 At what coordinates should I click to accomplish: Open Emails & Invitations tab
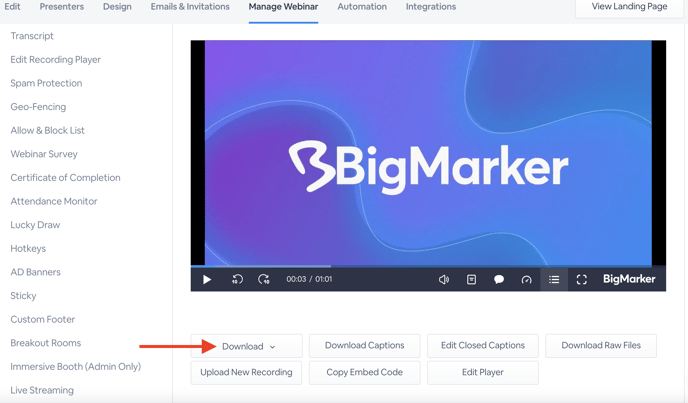pyautogui.click(x=190, y=7)
